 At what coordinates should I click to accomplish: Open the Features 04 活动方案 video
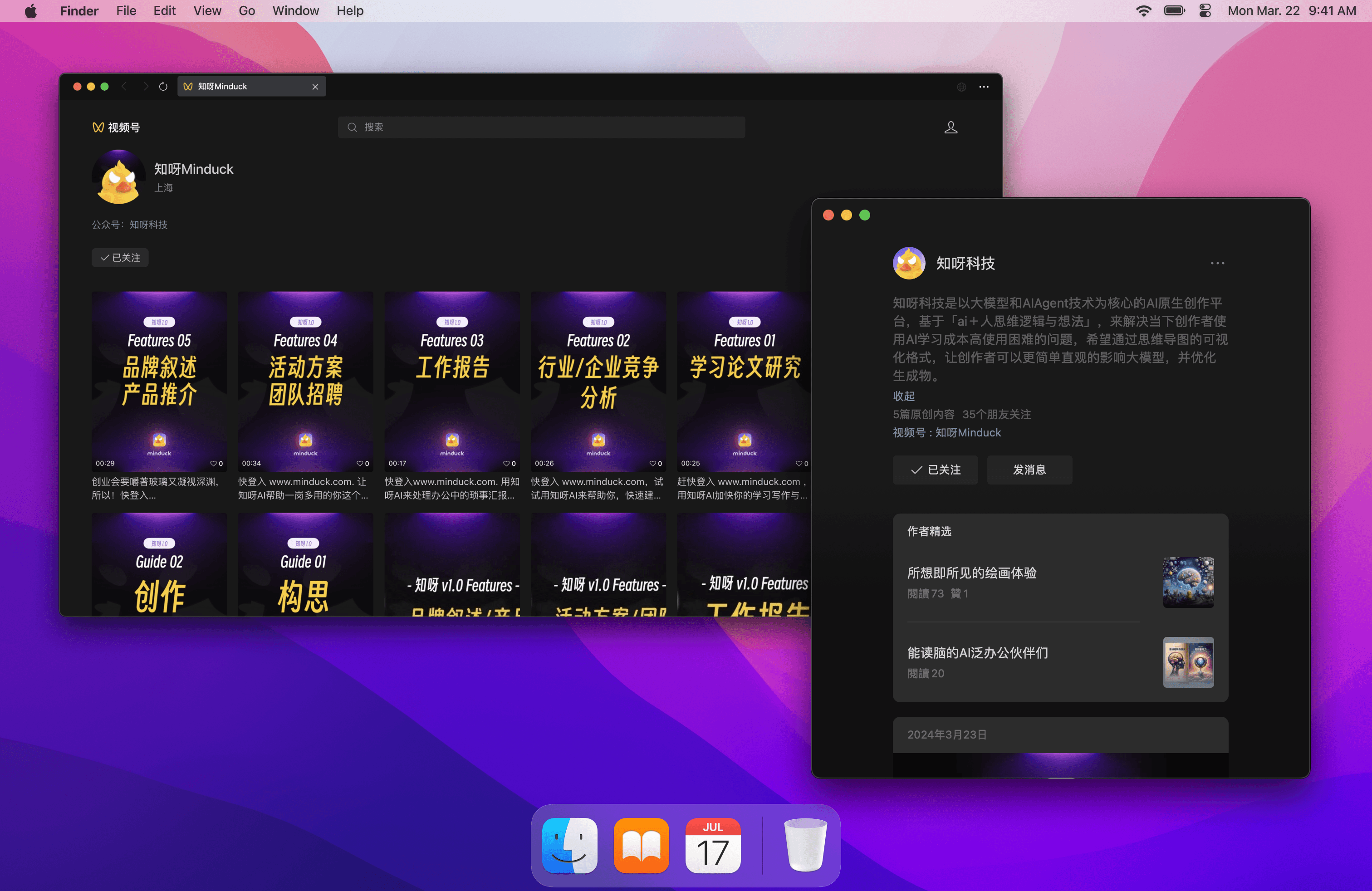(x=305, y=382)
